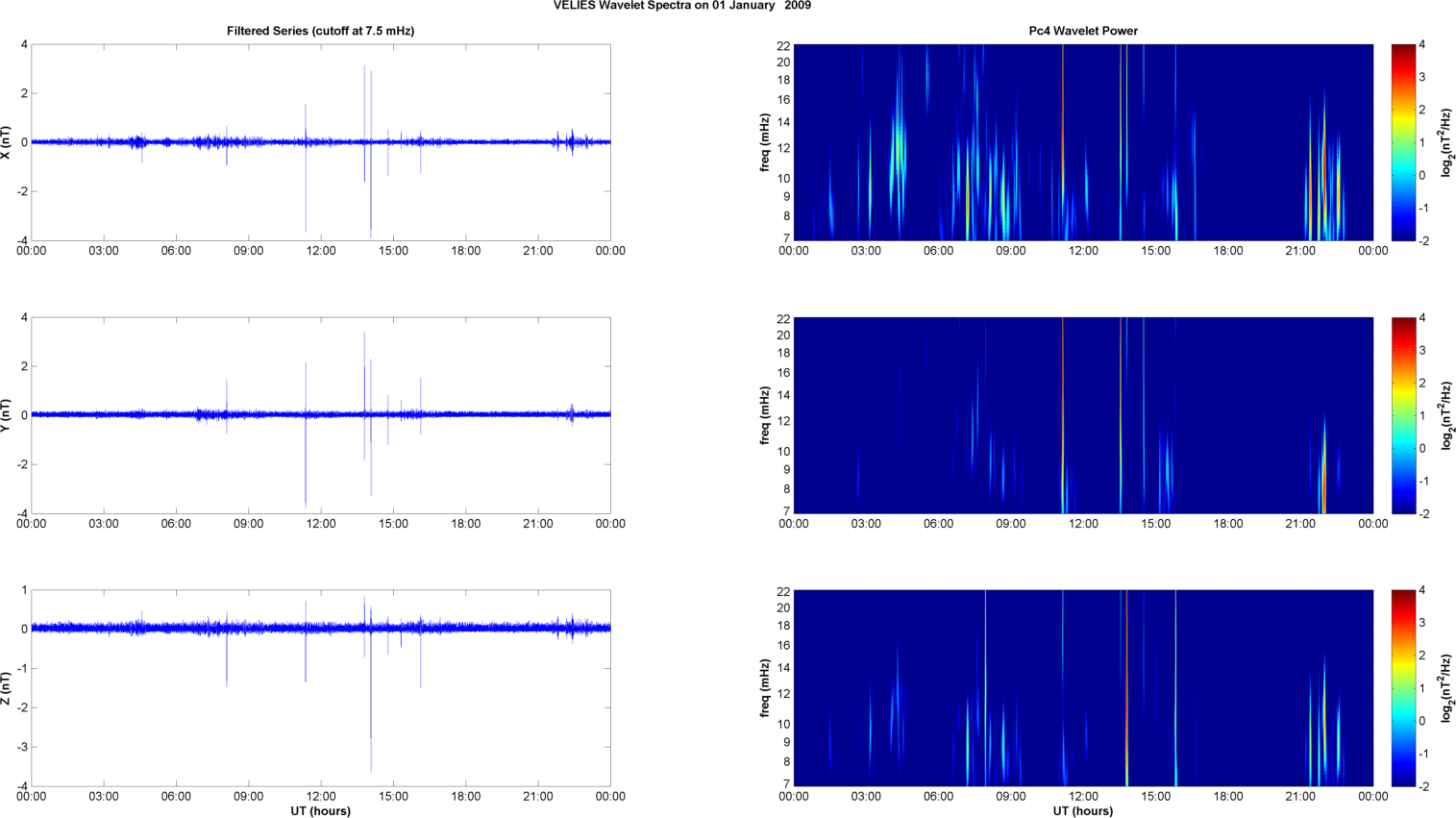Click the top wavelet panel's colorbar
The image size is (1456, 818).
[1403, 142]
